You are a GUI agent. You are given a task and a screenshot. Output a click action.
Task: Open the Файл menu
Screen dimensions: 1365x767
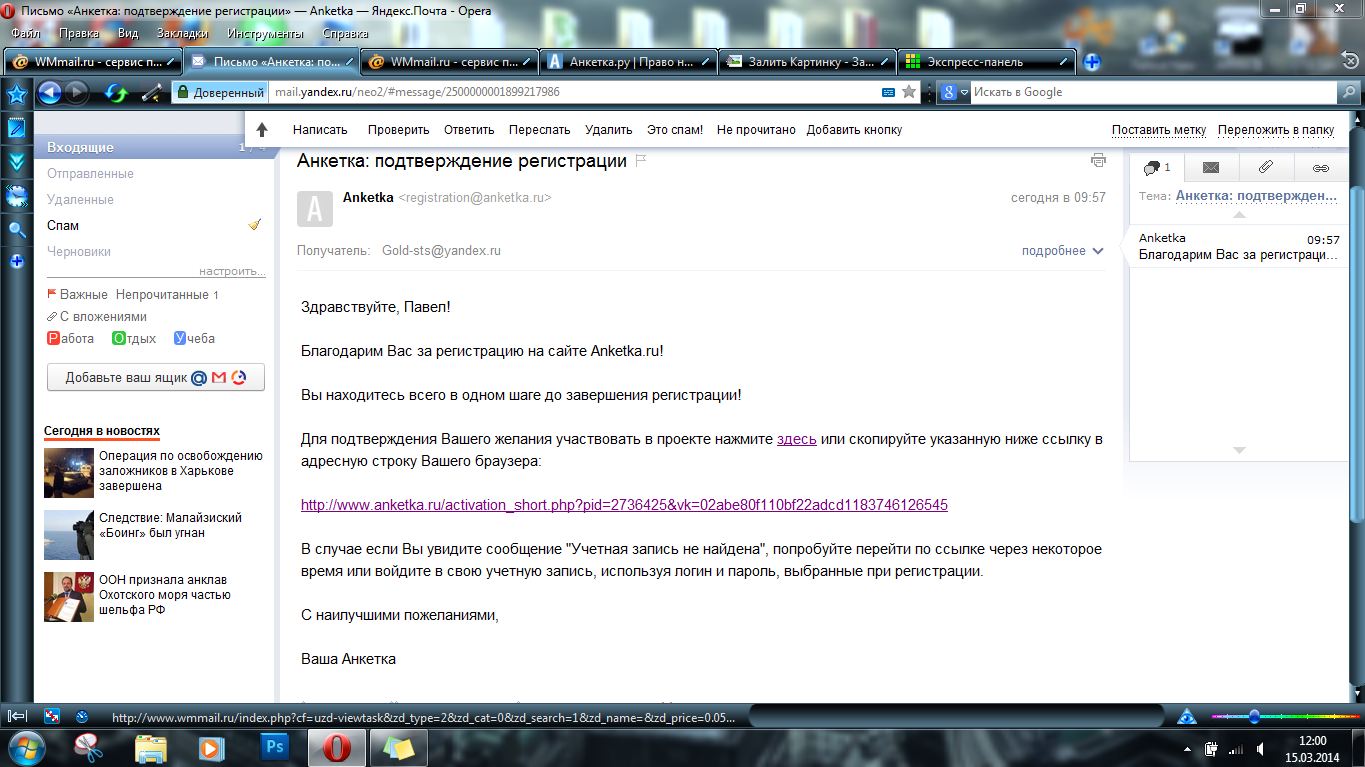tap(25, 33)
